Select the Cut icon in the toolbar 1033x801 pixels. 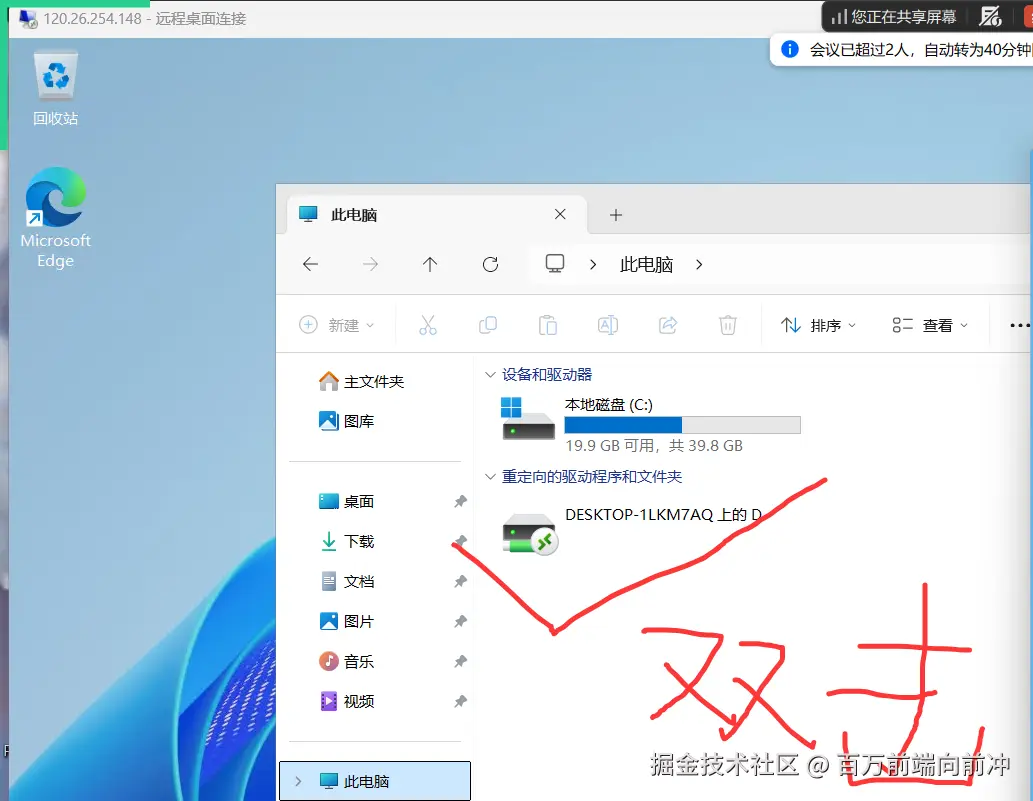[x=428, y=325]
